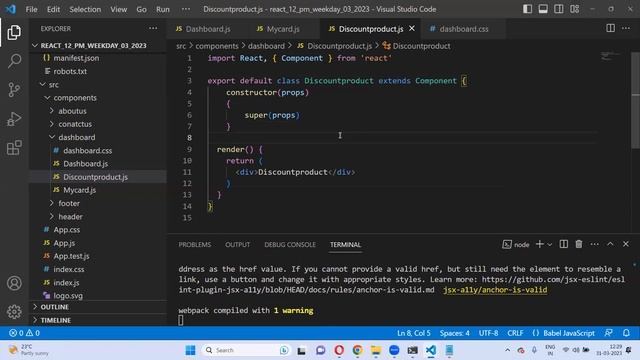Maximize the terminal panel with chevron

coord(610,244)
